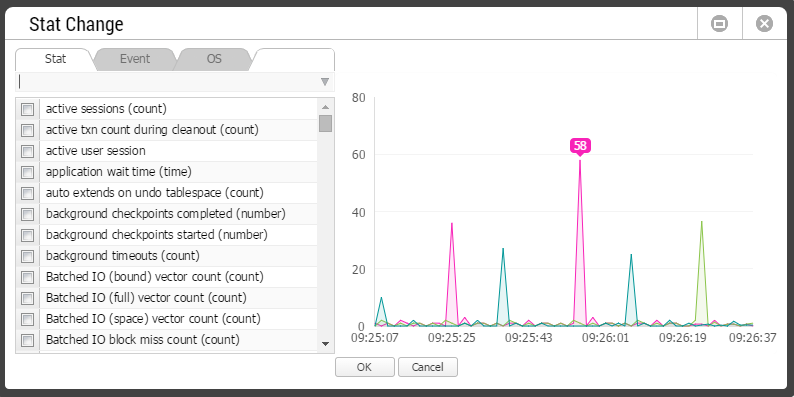
Task: Click the 58 peak value marker
Action: pos(580,146)
